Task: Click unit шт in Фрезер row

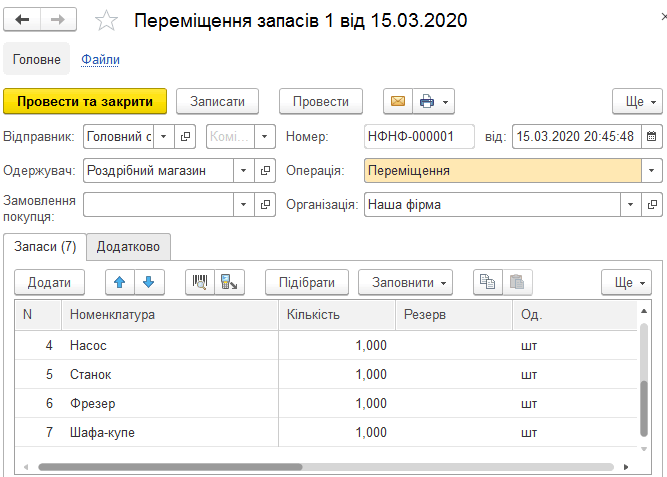Action: [x=529, y=404]
